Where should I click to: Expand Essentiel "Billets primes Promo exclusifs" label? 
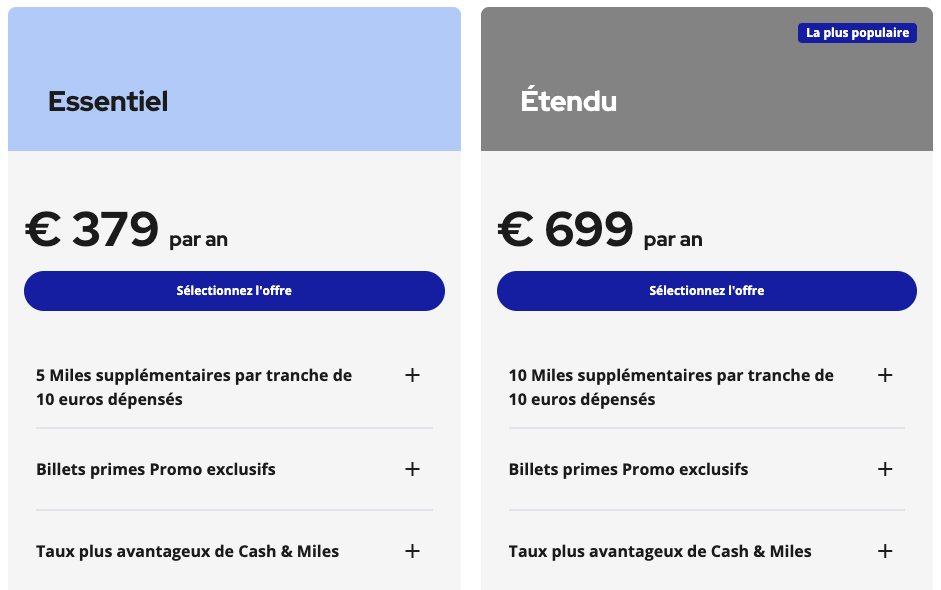click(x=156, y=469)
